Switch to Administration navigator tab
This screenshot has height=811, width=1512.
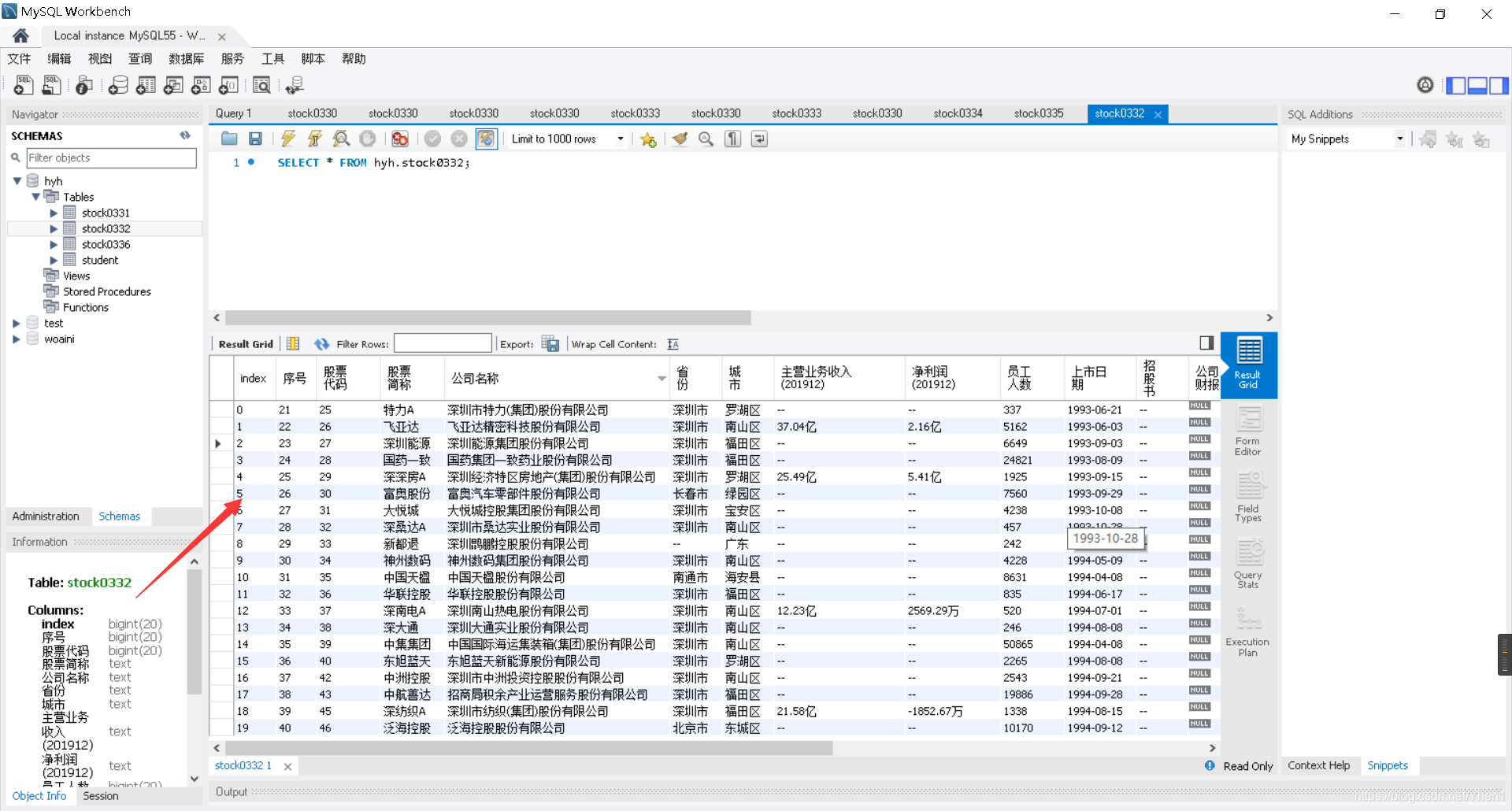(46, 517)
